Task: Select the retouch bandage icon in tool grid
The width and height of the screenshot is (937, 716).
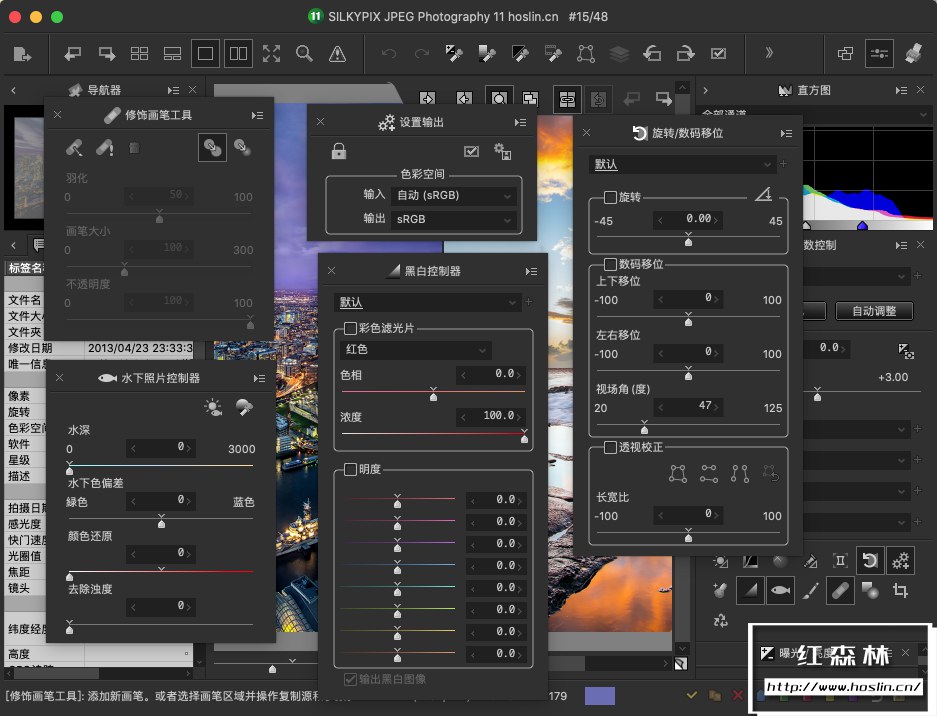Action: point(840,591)
